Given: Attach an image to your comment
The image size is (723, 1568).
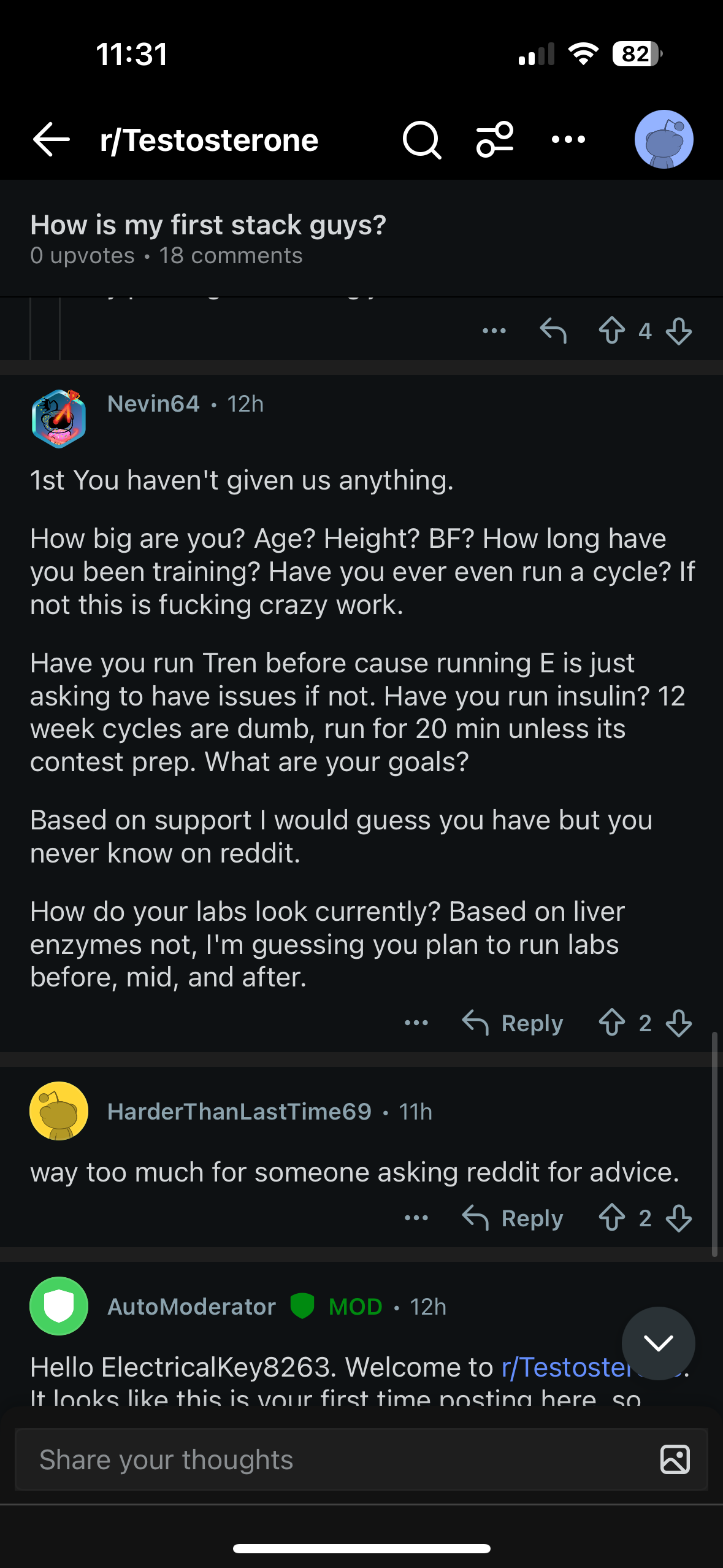Looking at the screenshot, I should [675, 1459].
